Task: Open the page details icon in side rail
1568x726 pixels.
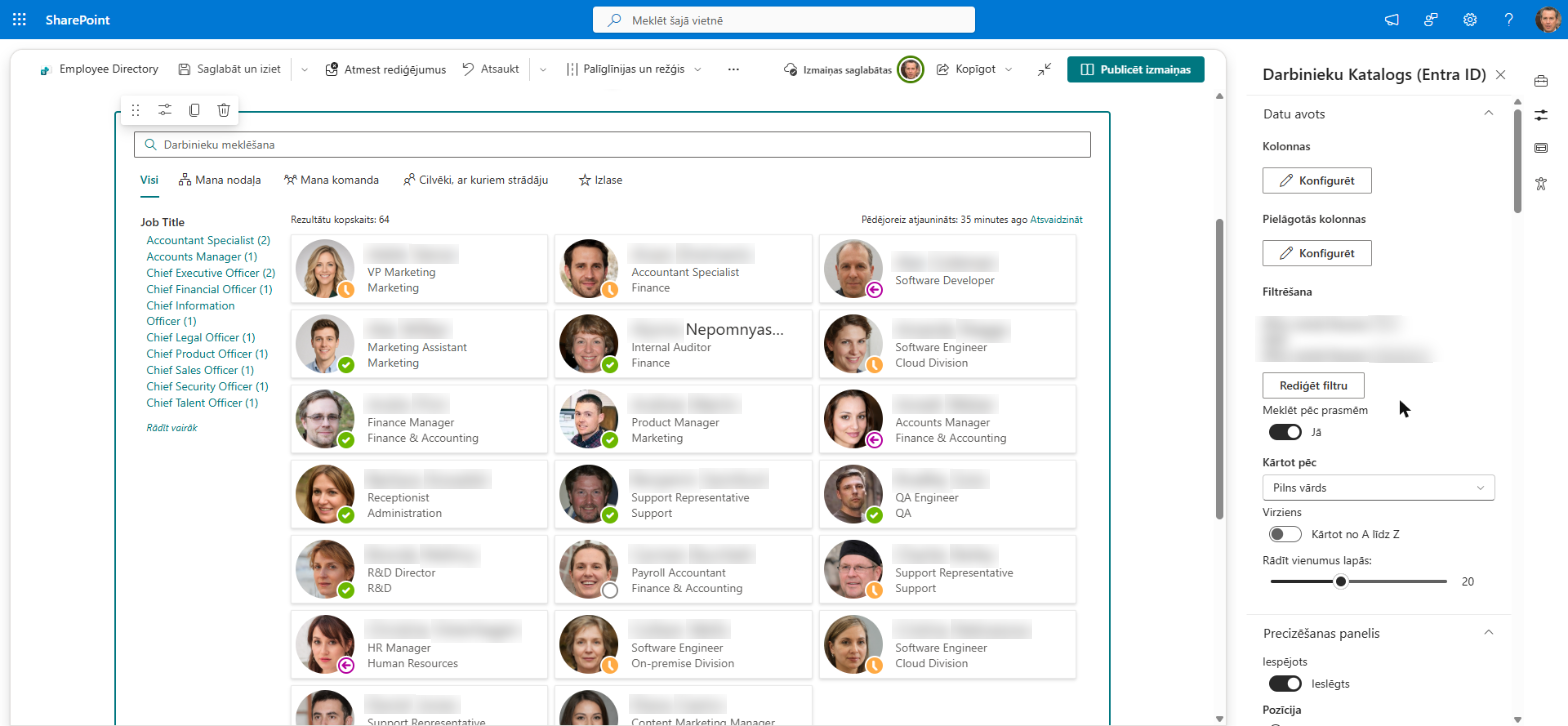Action: 1541,149
